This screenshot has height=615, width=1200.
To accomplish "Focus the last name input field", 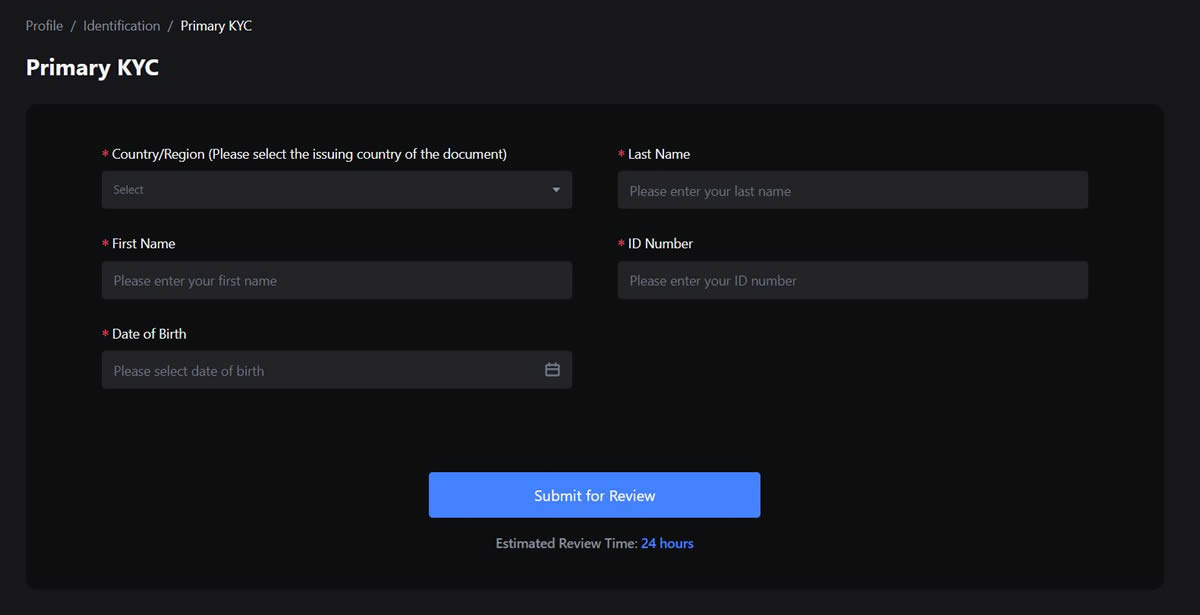I will [852, 190].
